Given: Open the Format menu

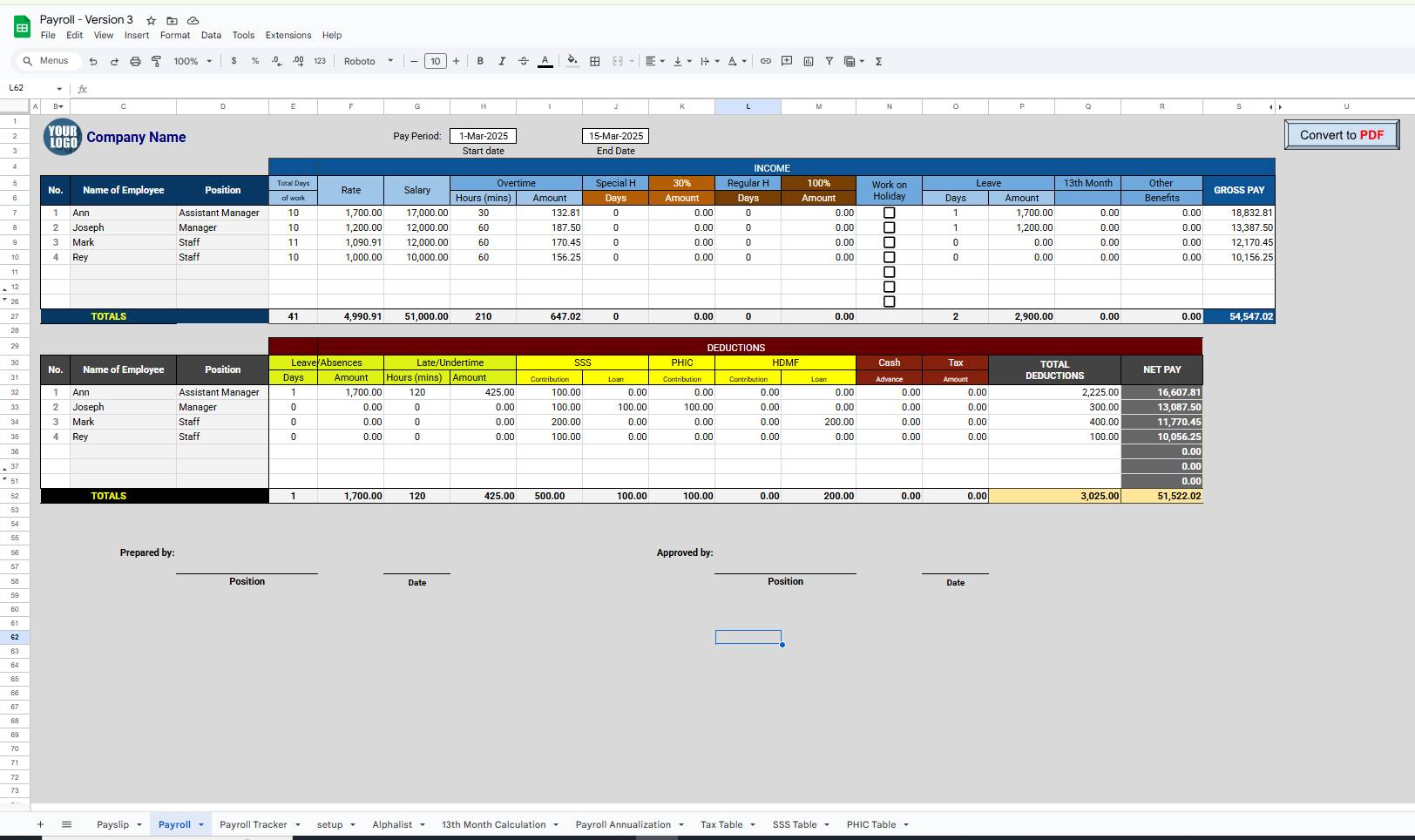Looking at the screenshot, I should coord(175,35).
